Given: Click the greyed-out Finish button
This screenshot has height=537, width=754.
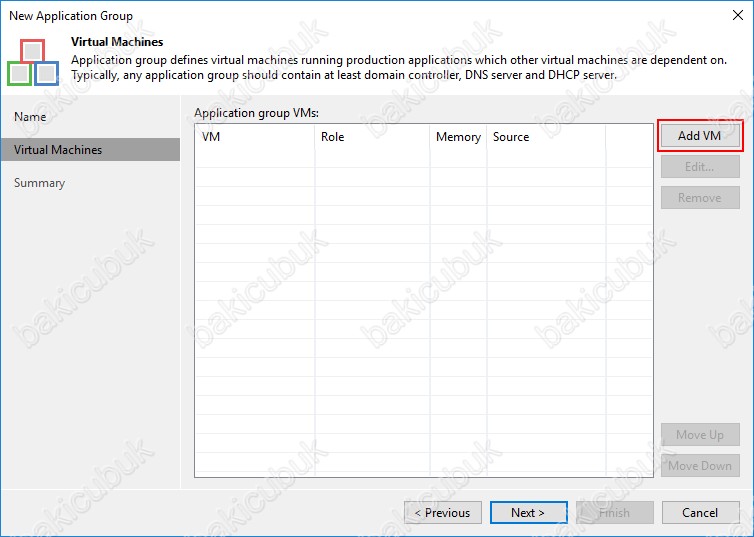Looking at the screenshot, I should coord(615,512).
